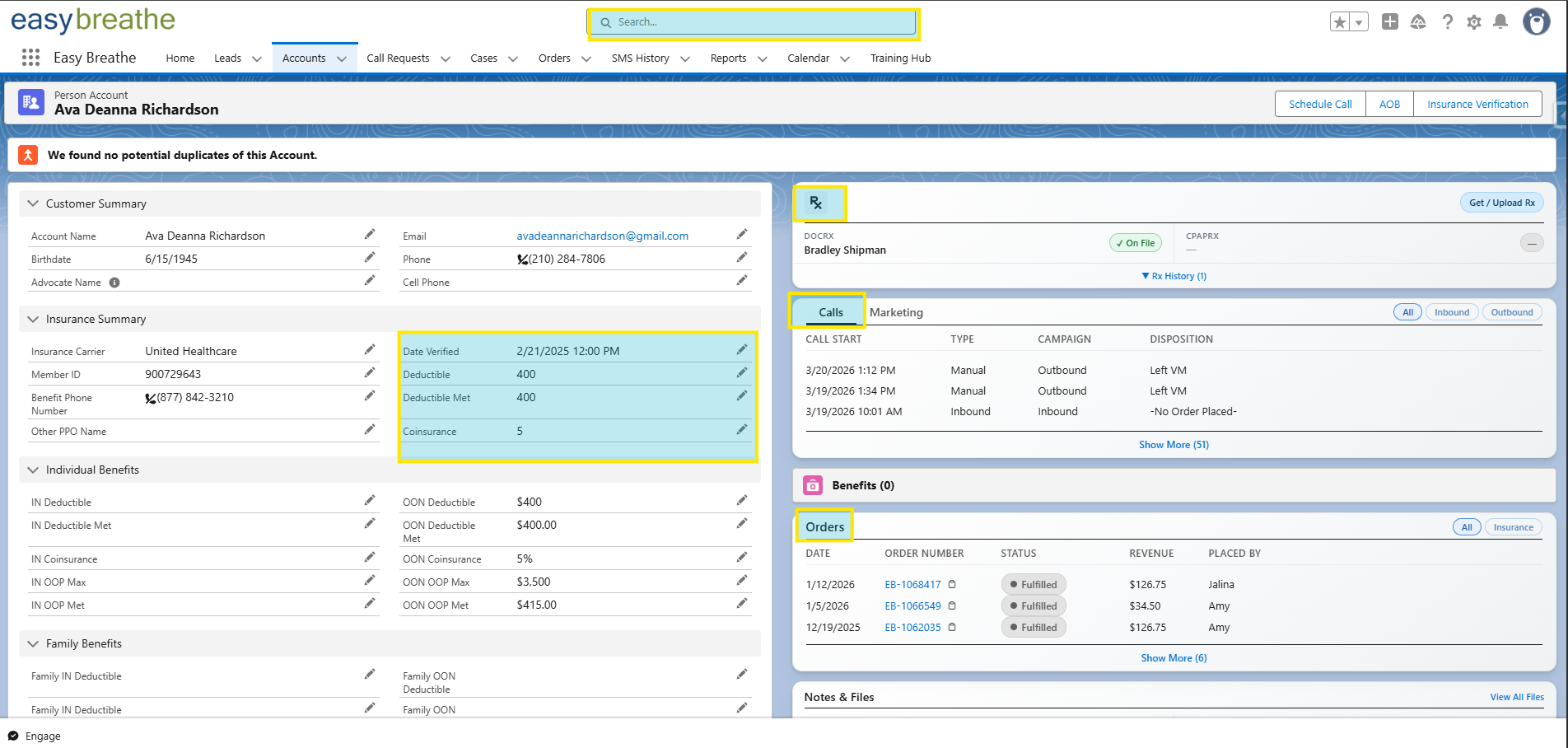Open order EB-1066549 link
1568x748 pixels.
click(x=912, y=605)
